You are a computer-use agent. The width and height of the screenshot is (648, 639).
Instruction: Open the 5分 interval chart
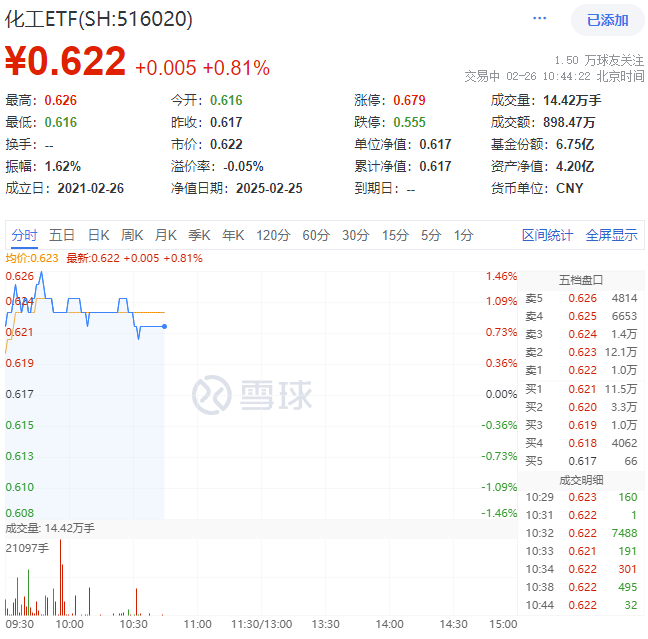click(430, 235)
